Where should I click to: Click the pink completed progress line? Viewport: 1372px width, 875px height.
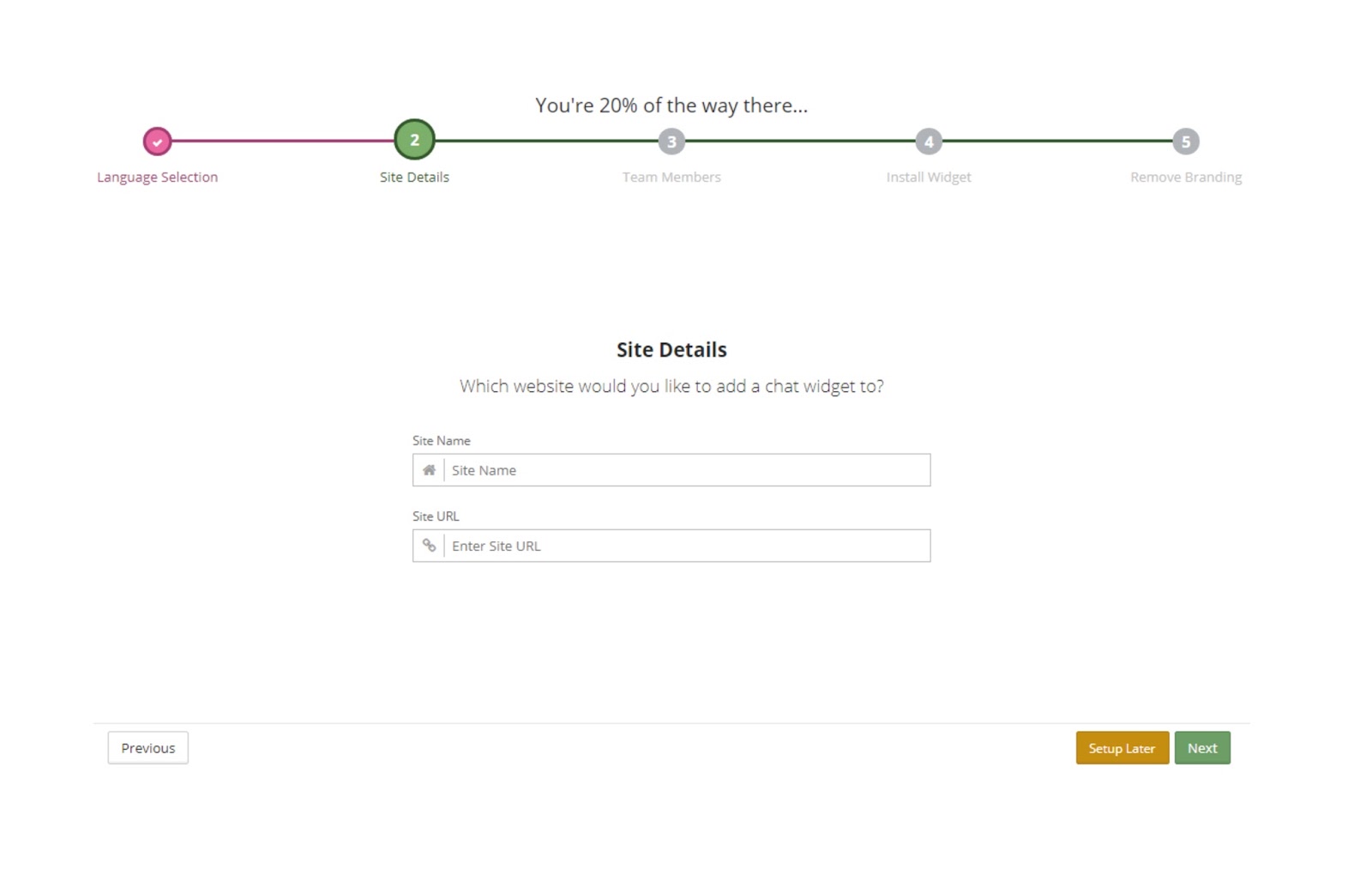pos(283,141)
